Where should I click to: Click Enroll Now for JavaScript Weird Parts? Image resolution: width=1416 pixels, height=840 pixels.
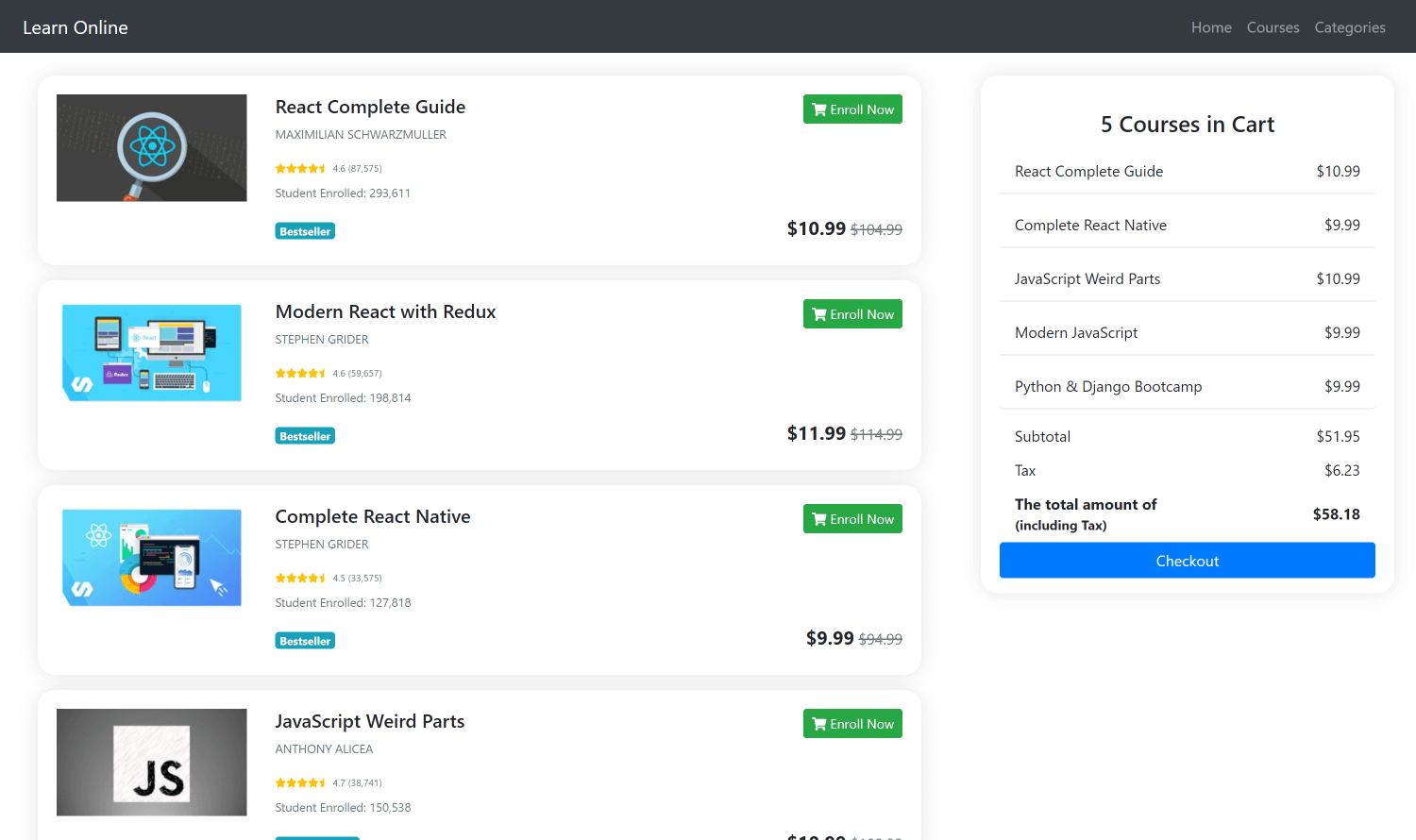(x=852, y=724)
